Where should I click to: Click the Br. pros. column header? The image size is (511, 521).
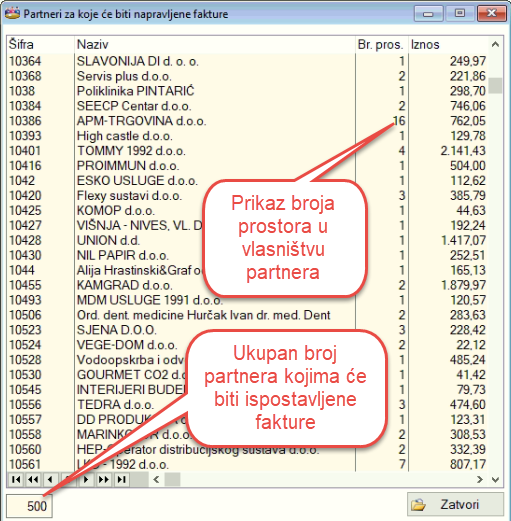point(382,44)
